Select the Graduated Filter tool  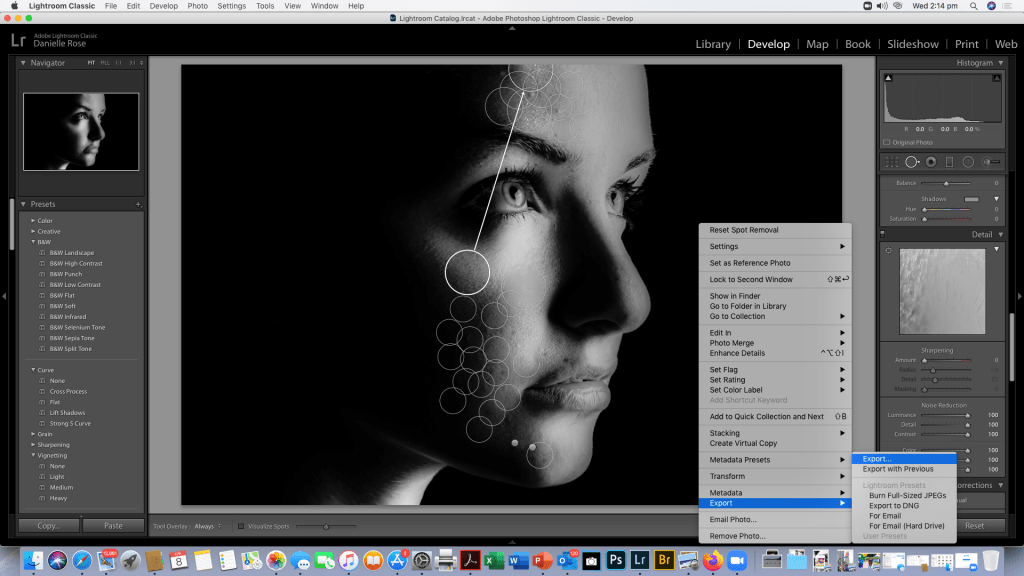pos(949,162)
